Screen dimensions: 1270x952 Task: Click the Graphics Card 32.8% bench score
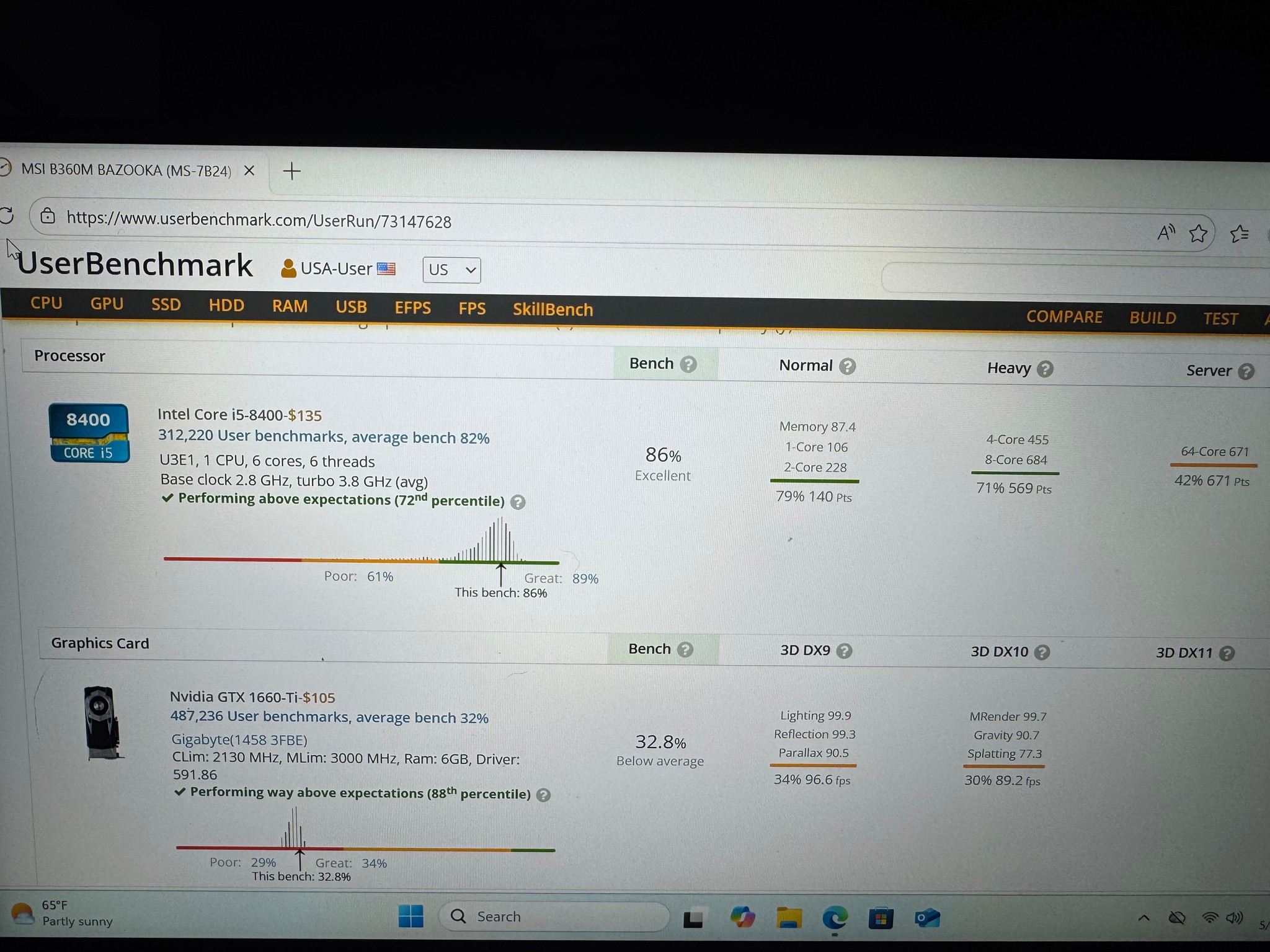point(660,742)
